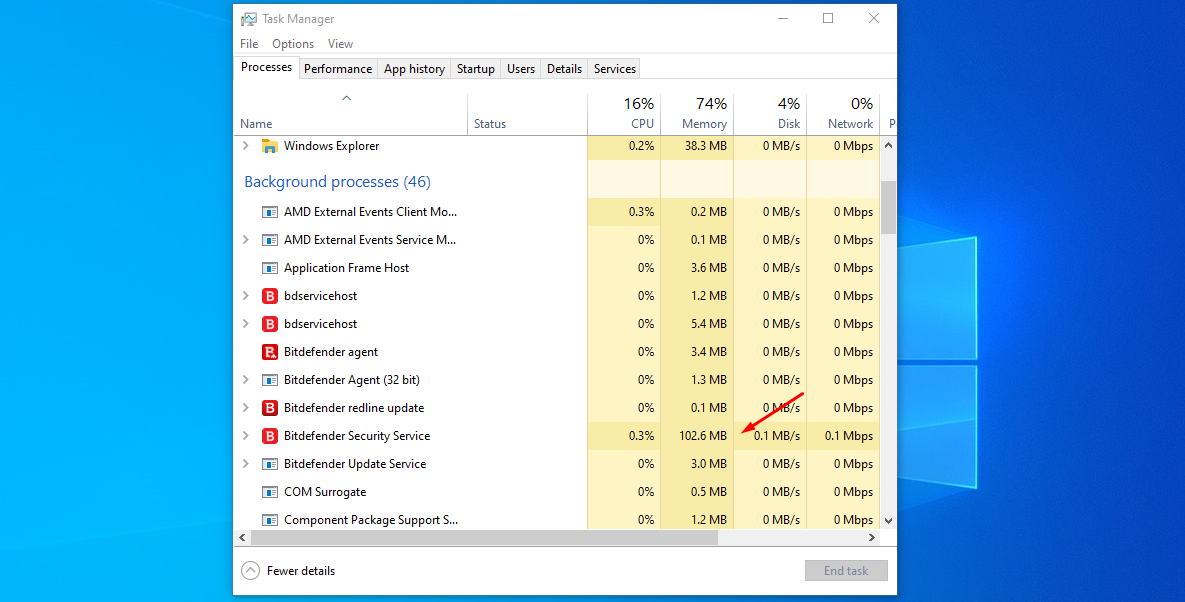The width and height of the screenshot is (1185, 602).
Task: Open the View menu
Action: [x=340, y=44]
